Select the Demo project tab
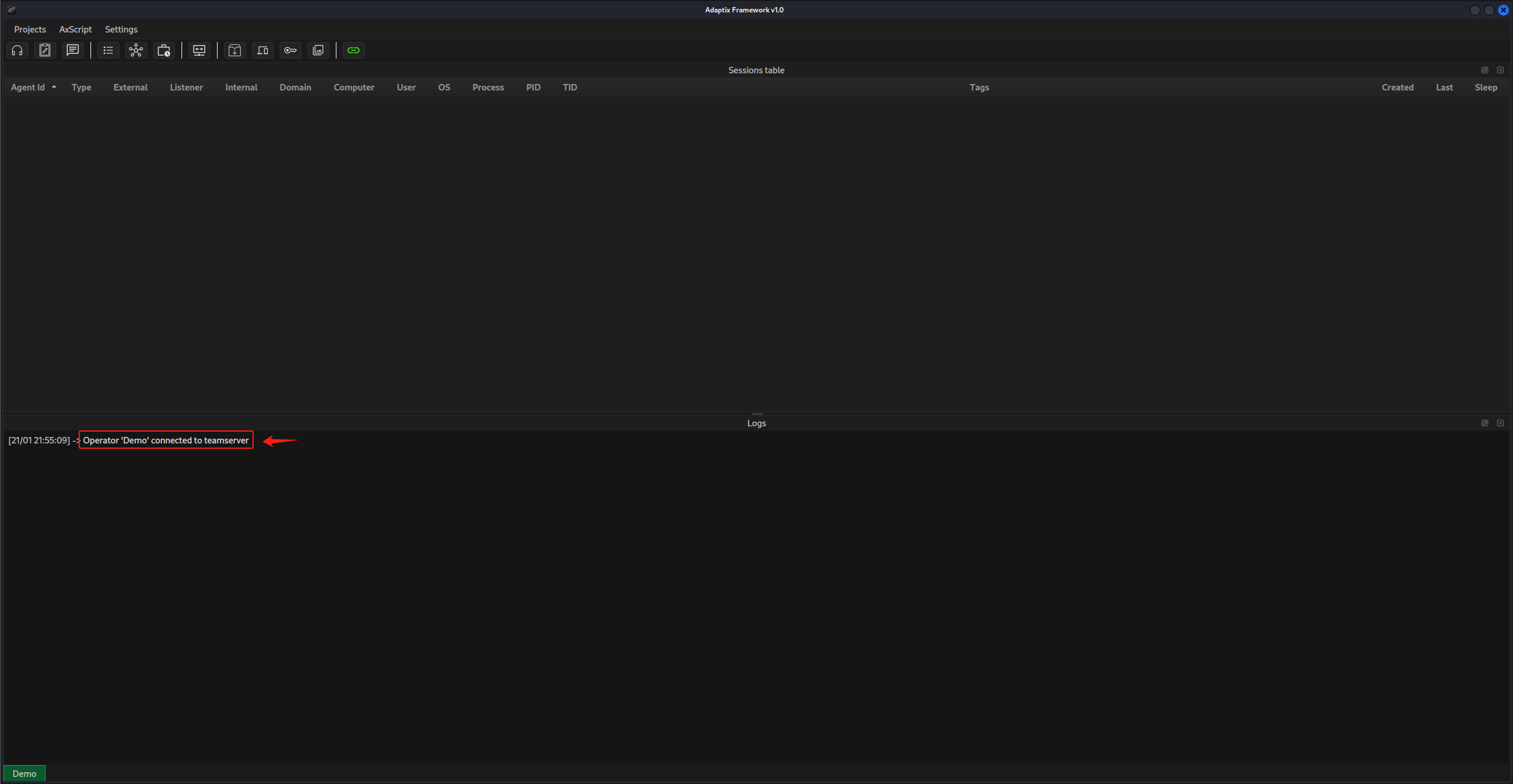 [24, 773]
